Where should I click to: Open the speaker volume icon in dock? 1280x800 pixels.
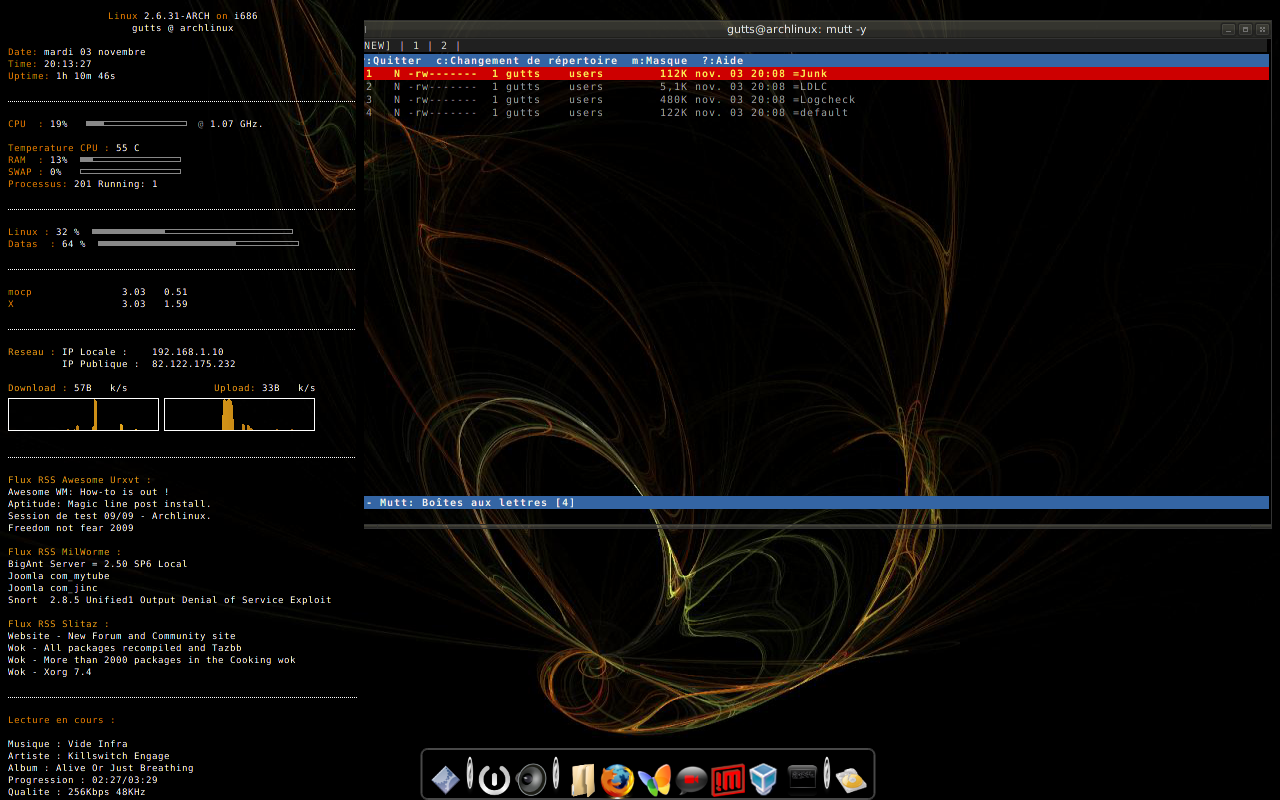point(531,779)
